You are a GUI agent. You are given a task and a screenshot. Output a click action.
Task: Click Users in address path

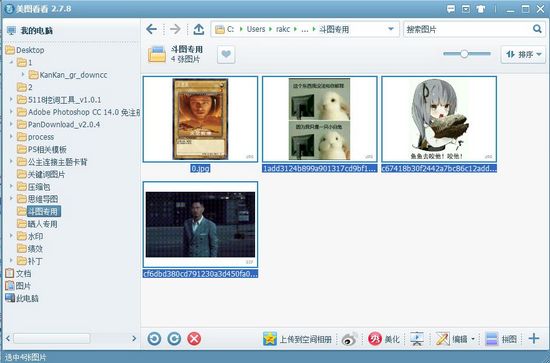[x=256, y=29]
